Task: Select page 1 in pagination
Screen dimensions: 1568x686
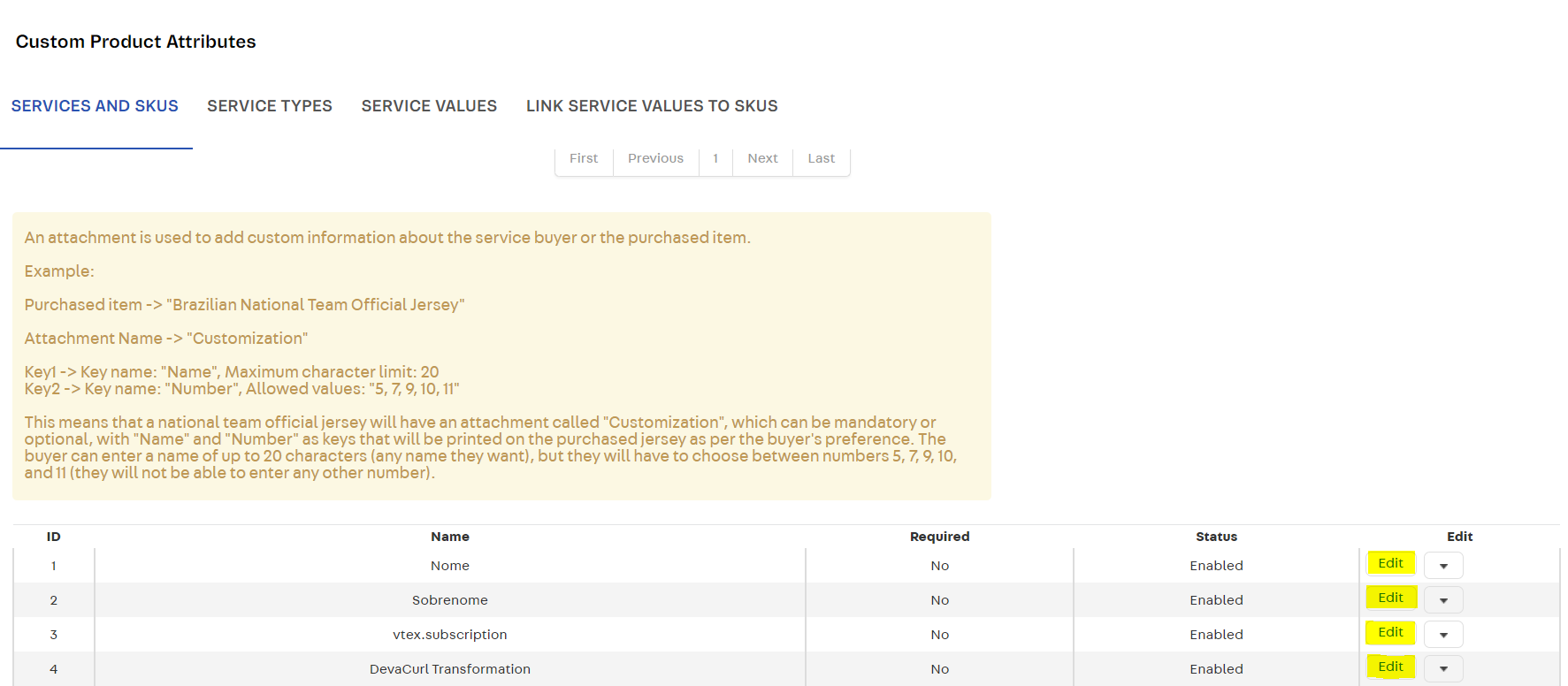Action: [x=715, y=158]
